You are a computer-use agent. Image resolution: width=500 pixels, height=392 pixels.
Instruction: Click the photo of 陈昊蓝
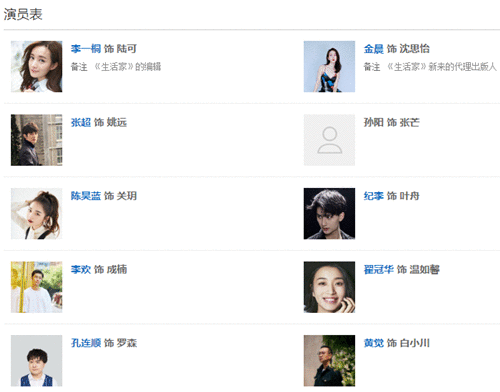[x=36, y=213]
